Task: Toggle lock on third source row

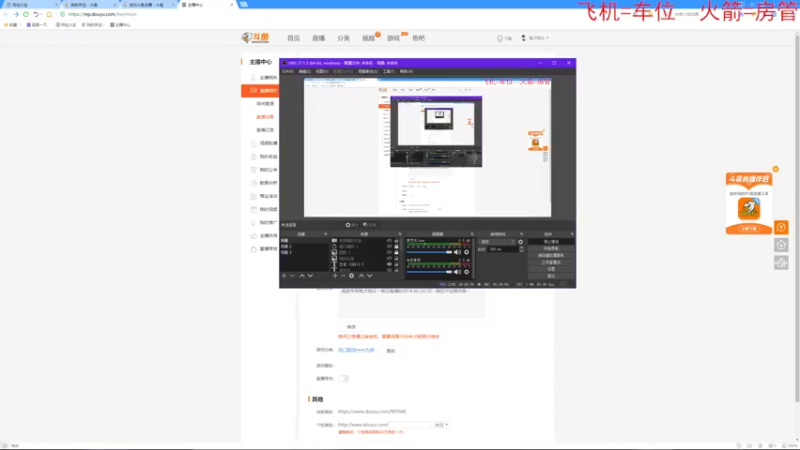Action: (396, 252)
